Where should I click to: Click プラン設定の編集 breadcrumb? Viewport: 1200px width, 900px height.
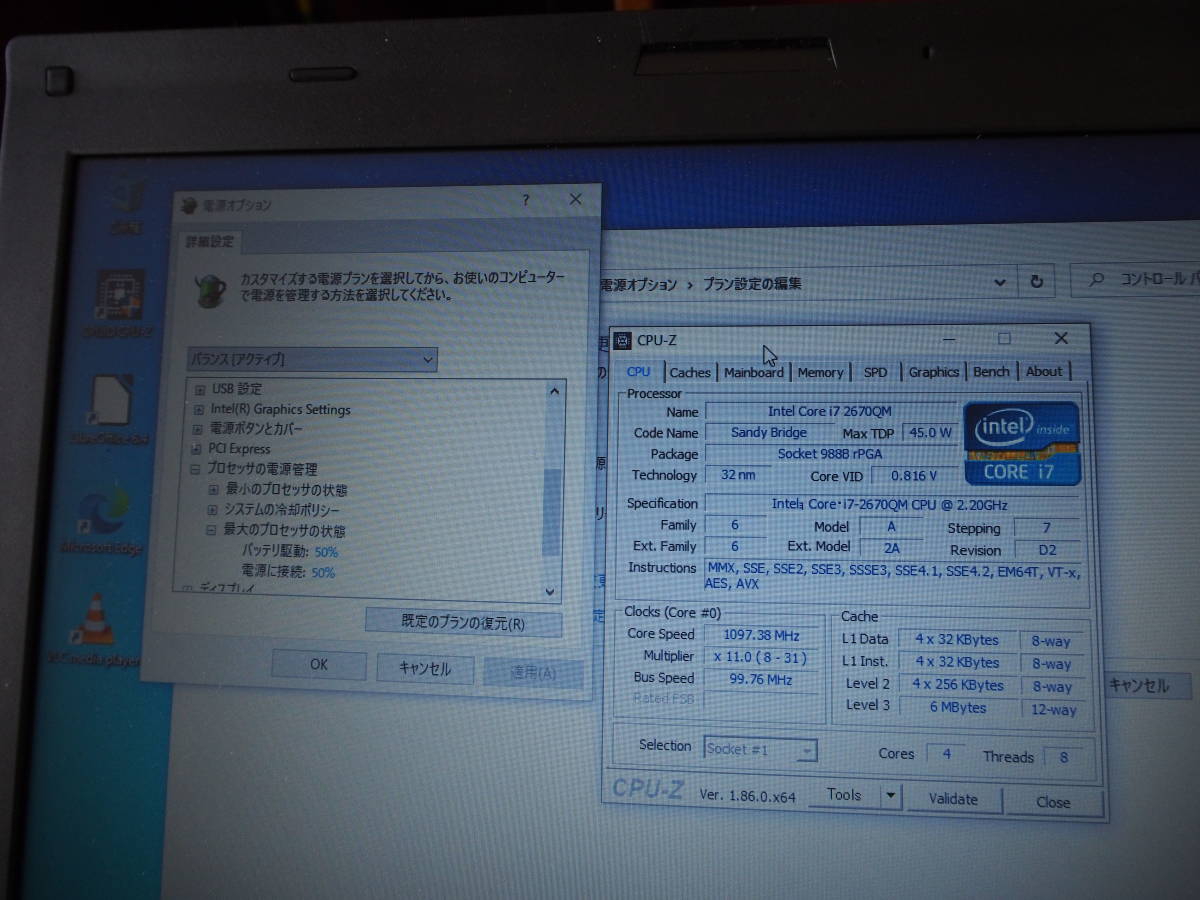click(x=752, y=284)
